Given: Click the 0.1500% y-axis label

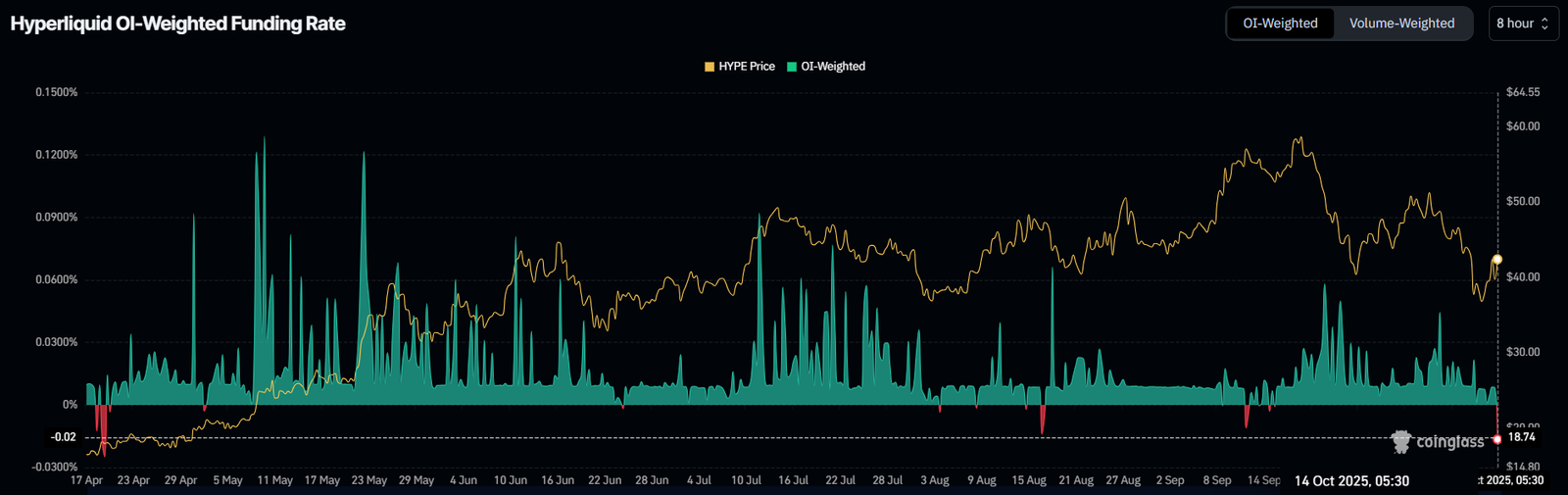Looking at the screenshot, I should point(57,92).
